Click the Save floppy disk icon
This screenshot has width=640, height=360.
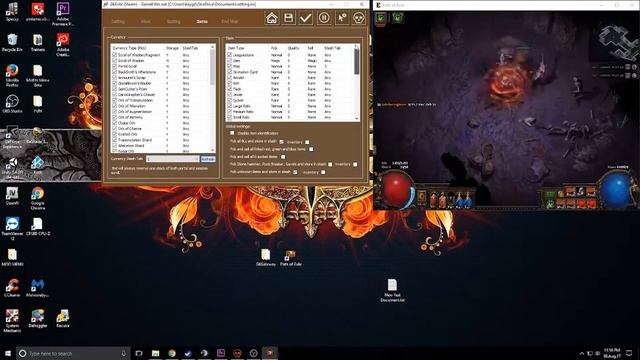[x=289, y=18]
